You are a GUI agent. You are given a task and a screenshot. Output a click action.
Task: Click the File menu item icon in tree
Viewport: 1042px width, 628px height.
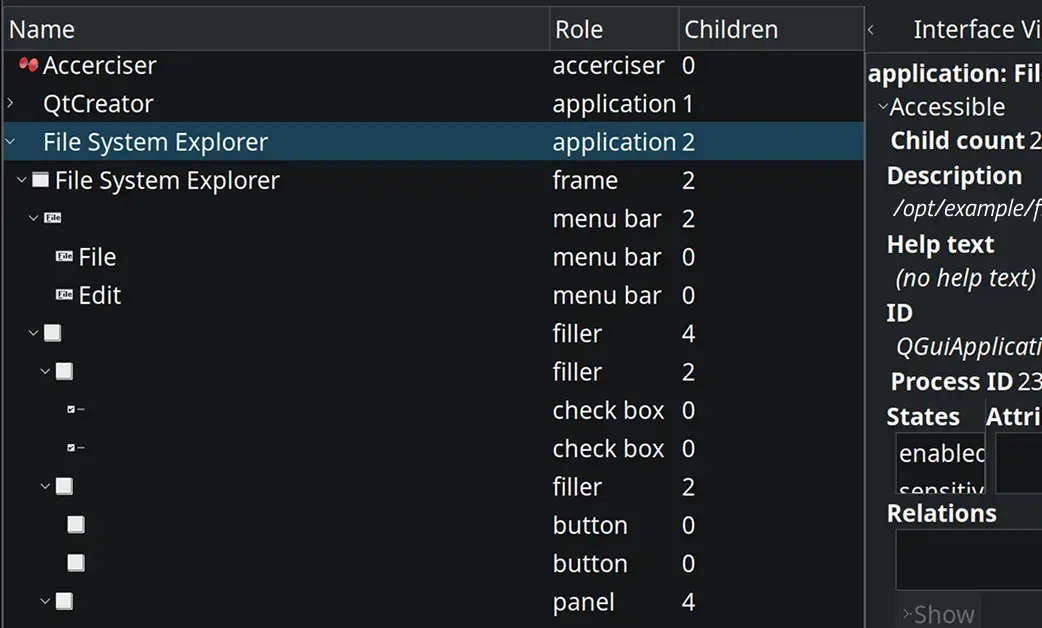pyautogui.click(x=64, y=256)
